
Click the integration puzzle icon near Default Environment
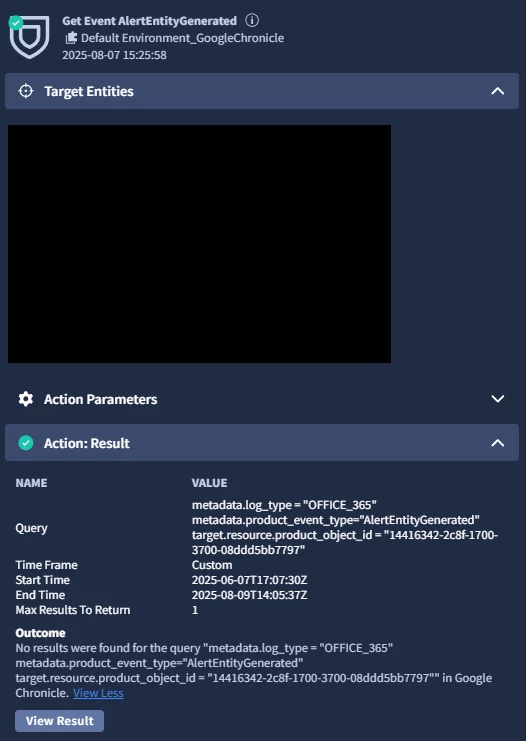71,38
